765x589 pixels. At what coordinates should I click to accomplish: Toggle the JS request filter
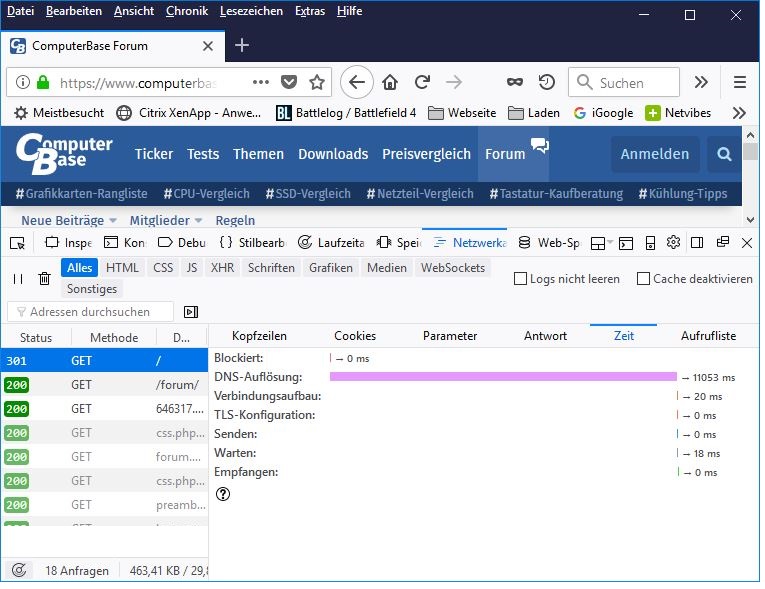tap(192, 268)
